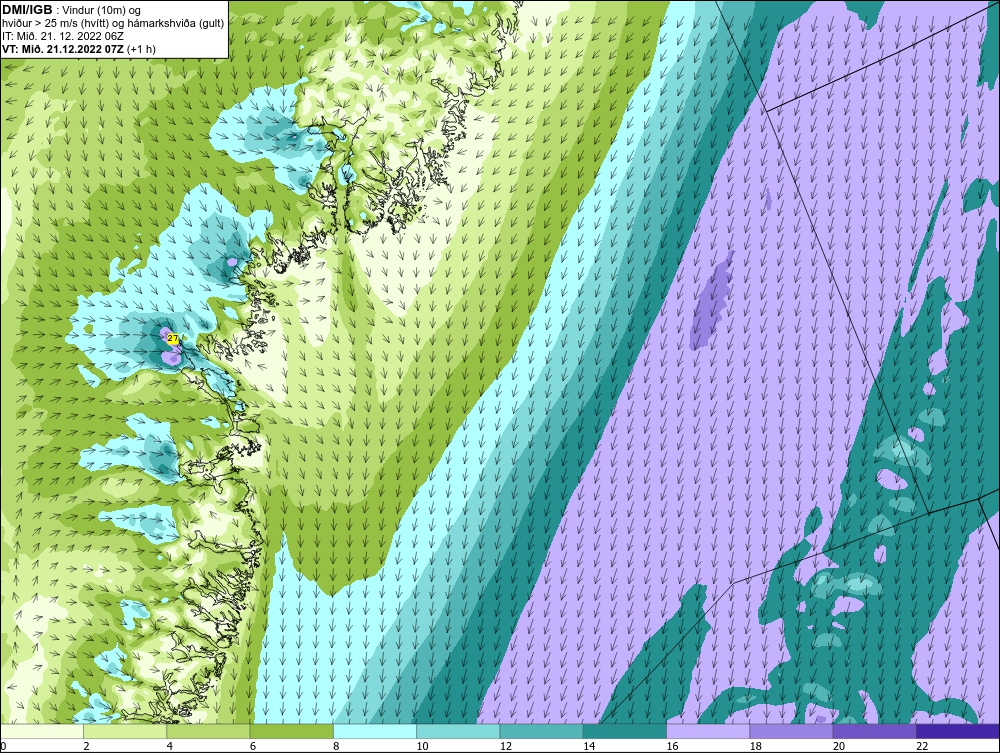Click the 0–2 m/s palest legend swatch
This screenshot has width=1000, height=753.
click(41, 731)
